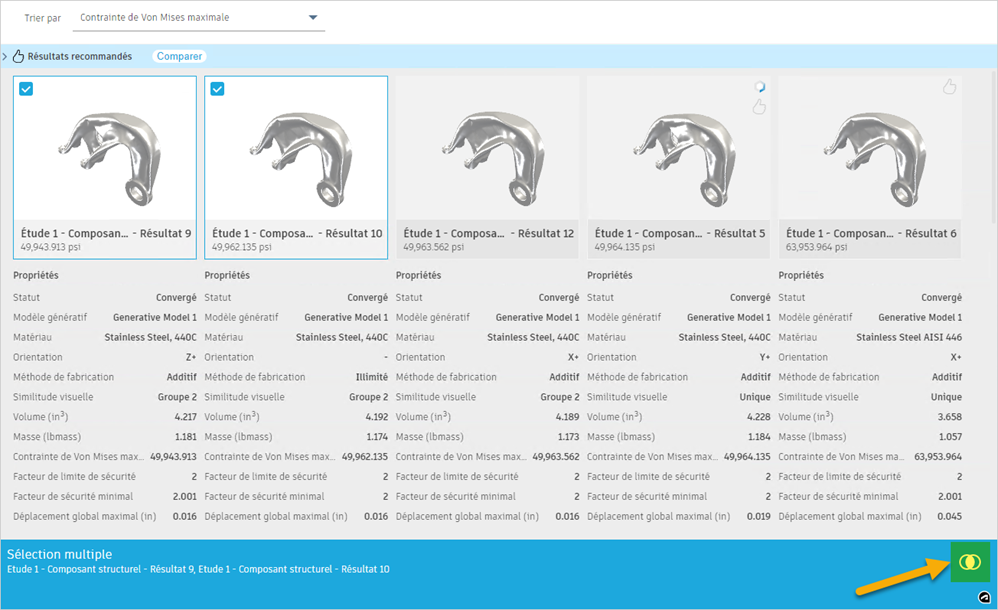Click the title 'Résultat 12' card label
This screenshot has width=998, height=610.
point(489,233)
